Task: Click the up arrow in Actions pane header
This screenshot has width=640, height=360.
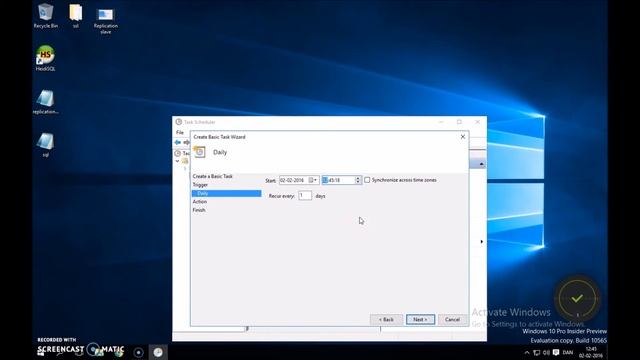Action: 482,164
